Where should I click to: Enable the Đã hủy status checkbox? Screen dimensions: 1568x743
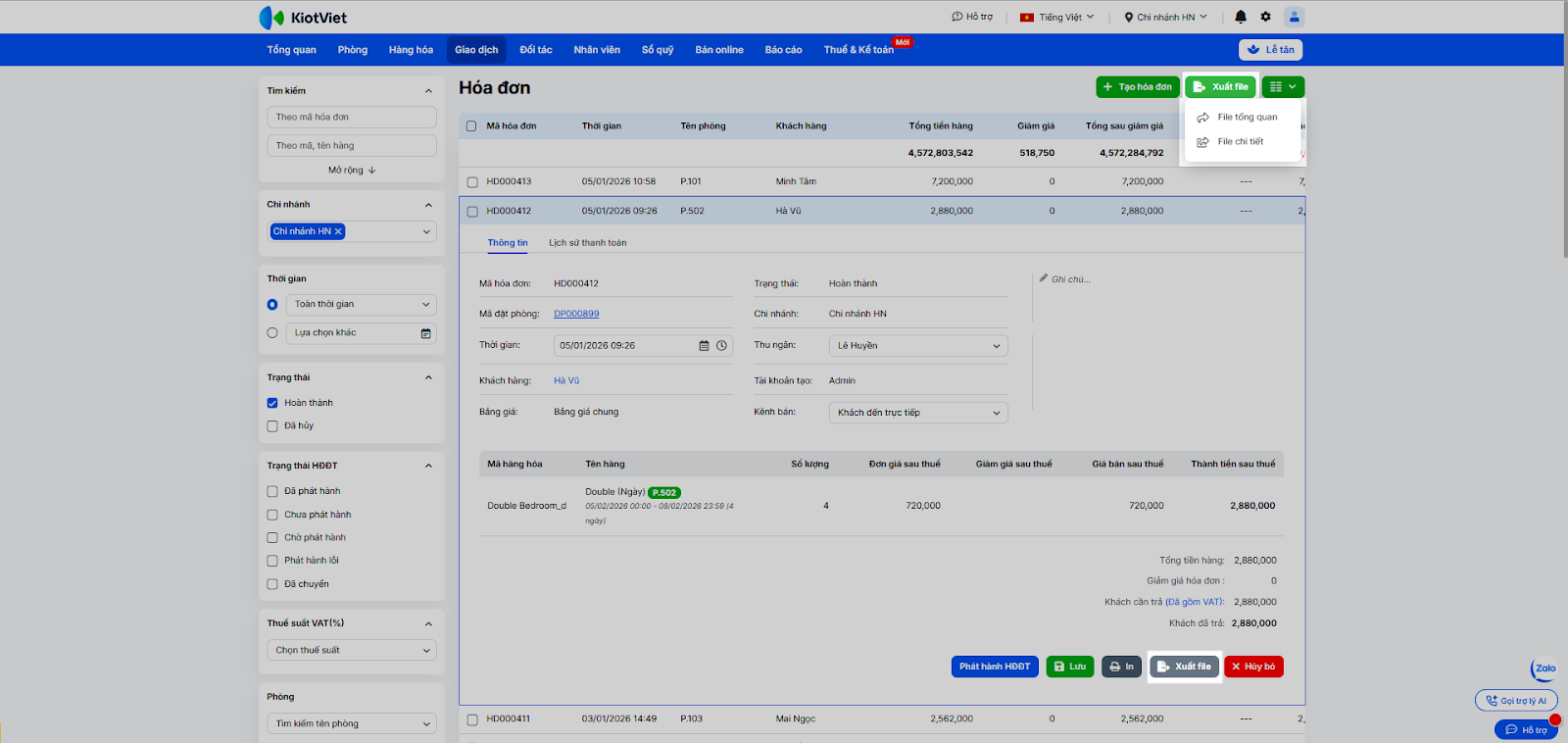[x=272, y=426]
